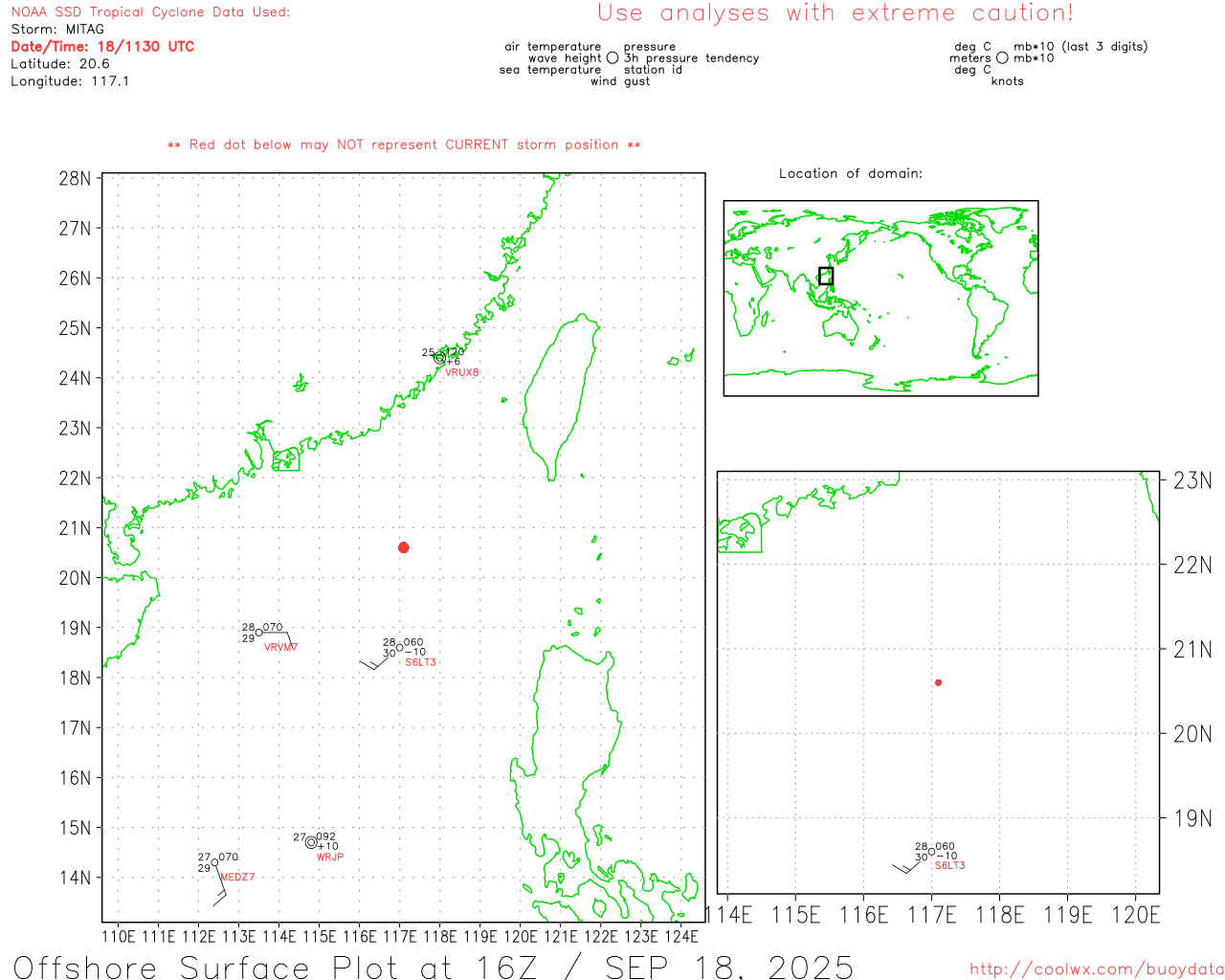
Task: Click the 110E longitude axis label
Action: (119, 936)
